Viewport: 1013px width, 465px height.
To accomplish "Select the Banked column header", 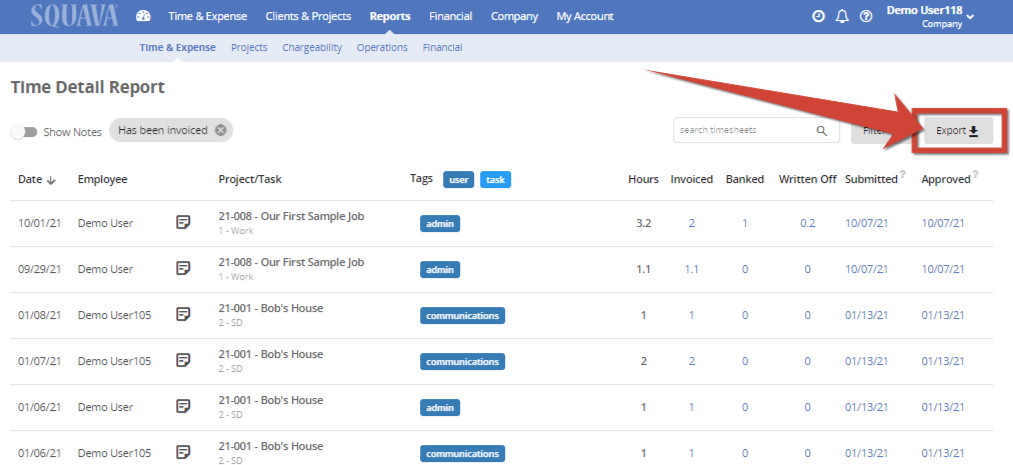I will click(x=745, y=180).
